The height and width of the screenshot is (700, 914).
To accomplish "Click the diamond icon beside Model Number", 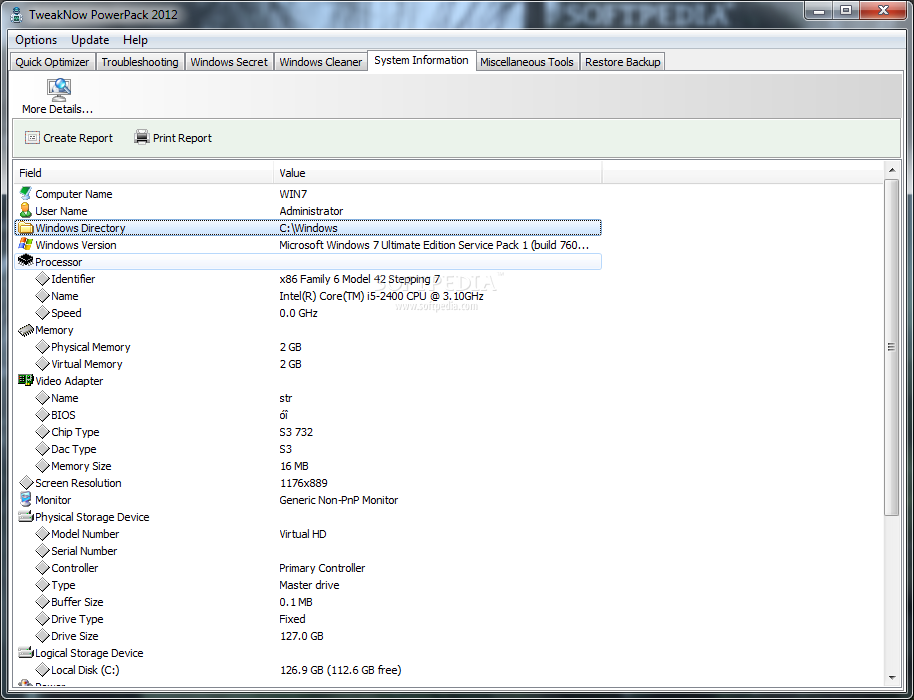I will tap(42, 533).
